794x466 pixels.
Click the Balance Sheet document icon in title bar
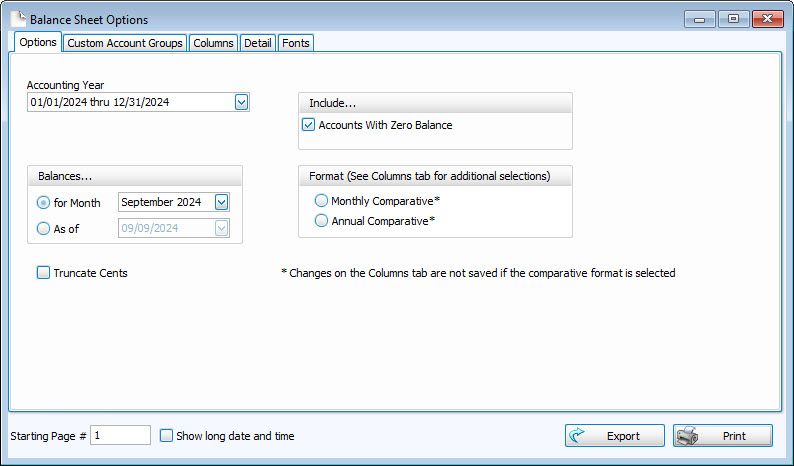tap(18, 19)
